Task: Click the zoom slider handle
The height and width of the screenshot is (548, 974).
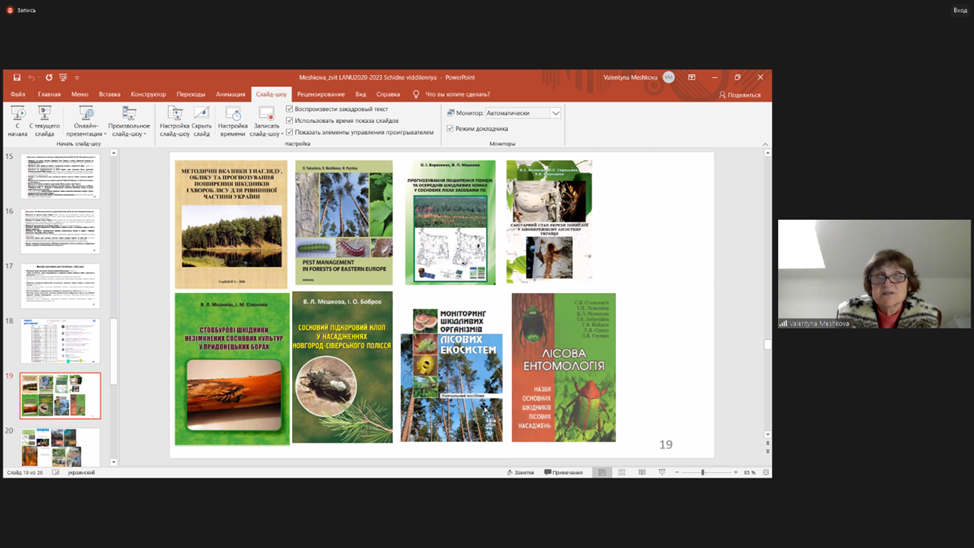Action: click(x=703, y=473)
